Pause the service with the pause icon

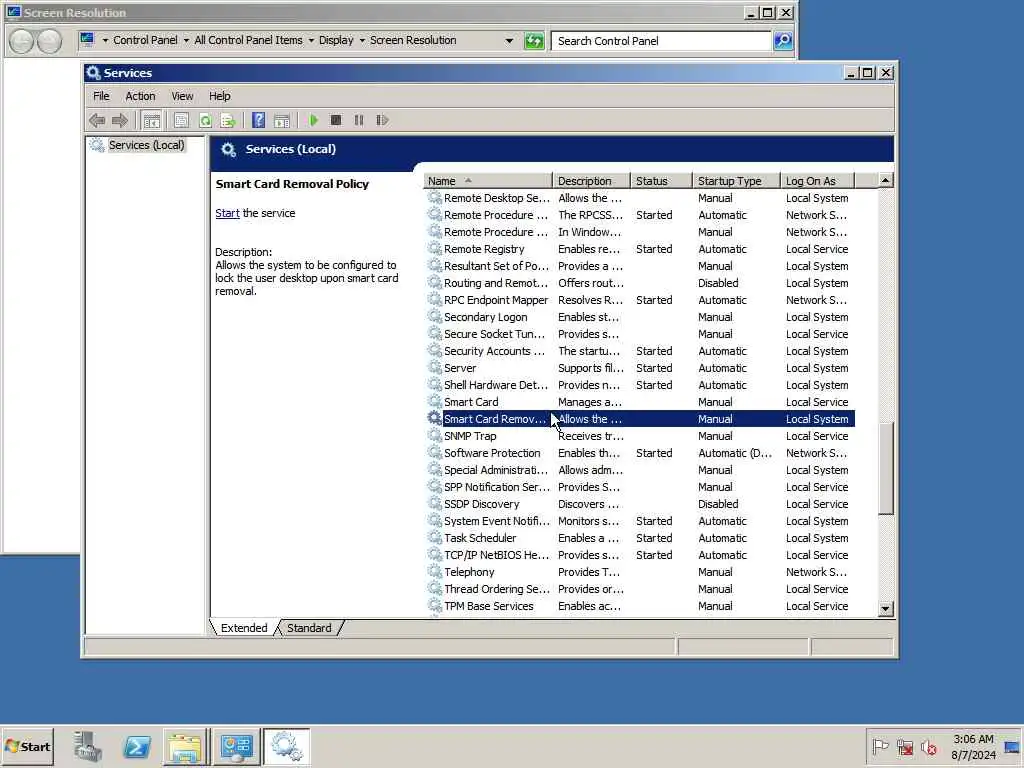pos(359,120)
